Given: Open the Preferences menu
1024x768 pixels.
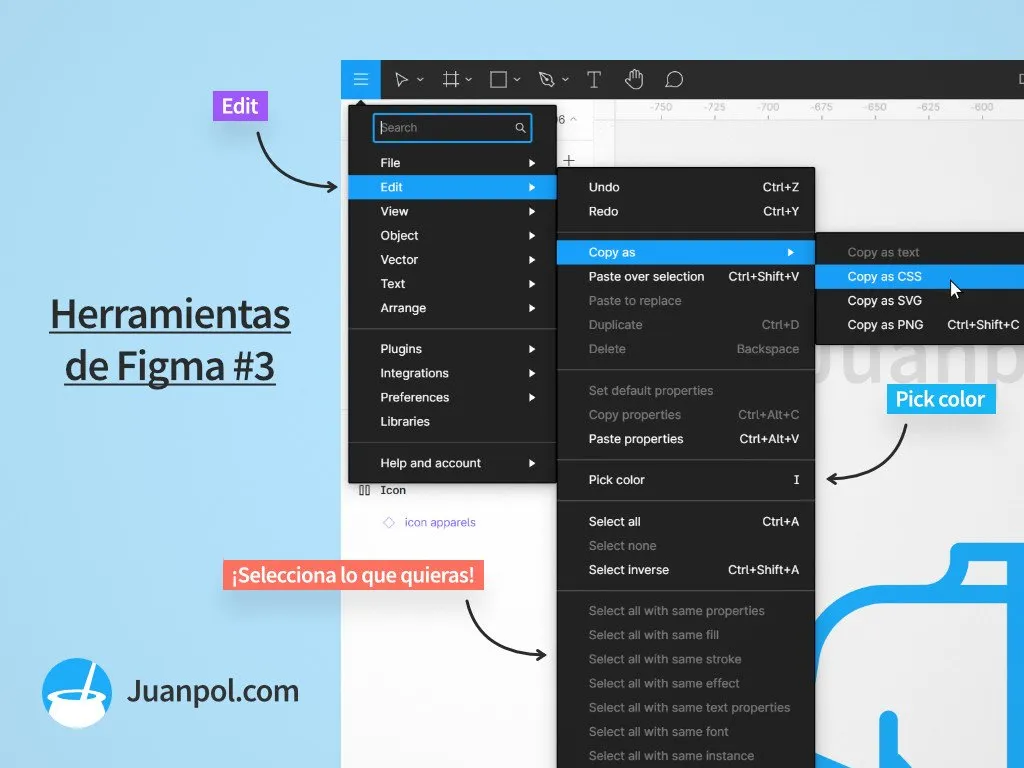Looking at the screenshot, I should 452,397.
